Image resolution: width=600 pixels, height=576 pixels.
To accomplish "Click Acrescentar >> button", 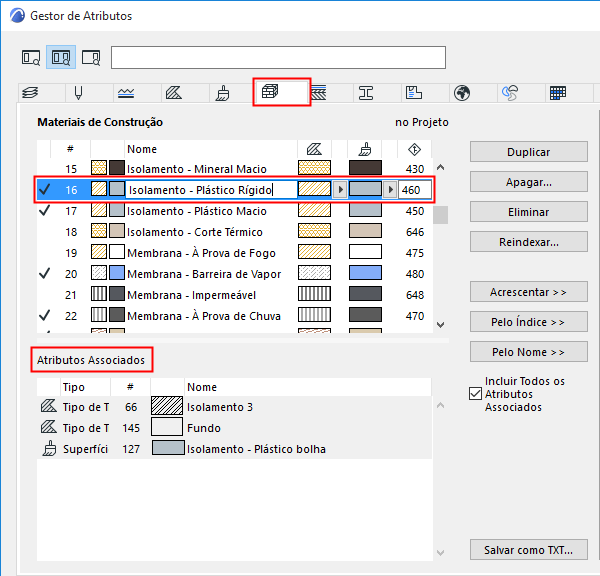I will (x=528, y=292).
